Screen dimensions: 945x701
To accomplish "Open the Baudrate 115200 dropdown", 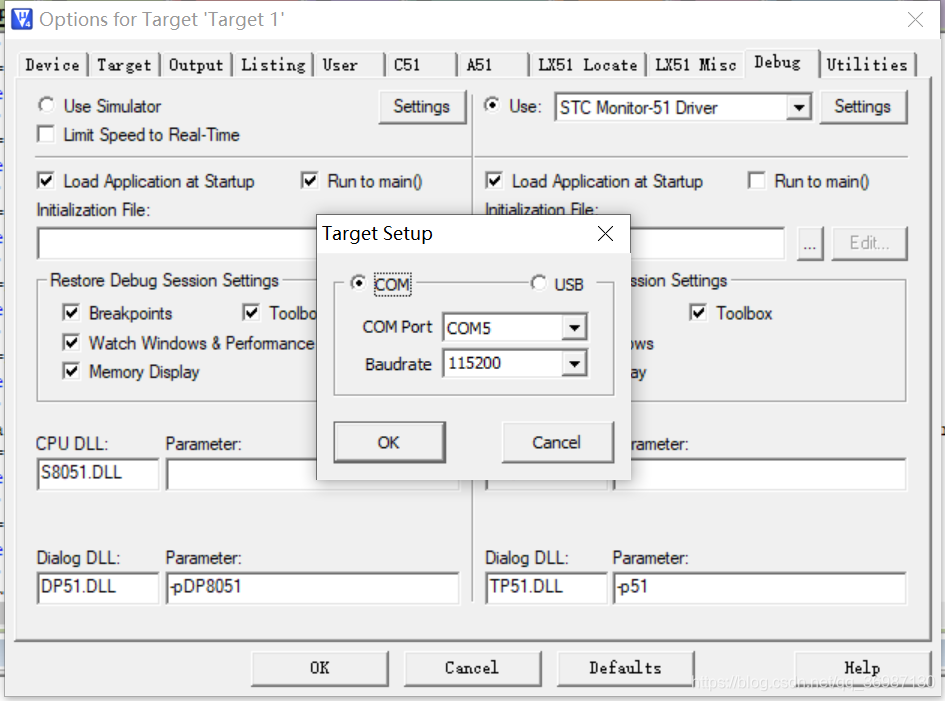I will pyautogui.click(x=574, y=363).
